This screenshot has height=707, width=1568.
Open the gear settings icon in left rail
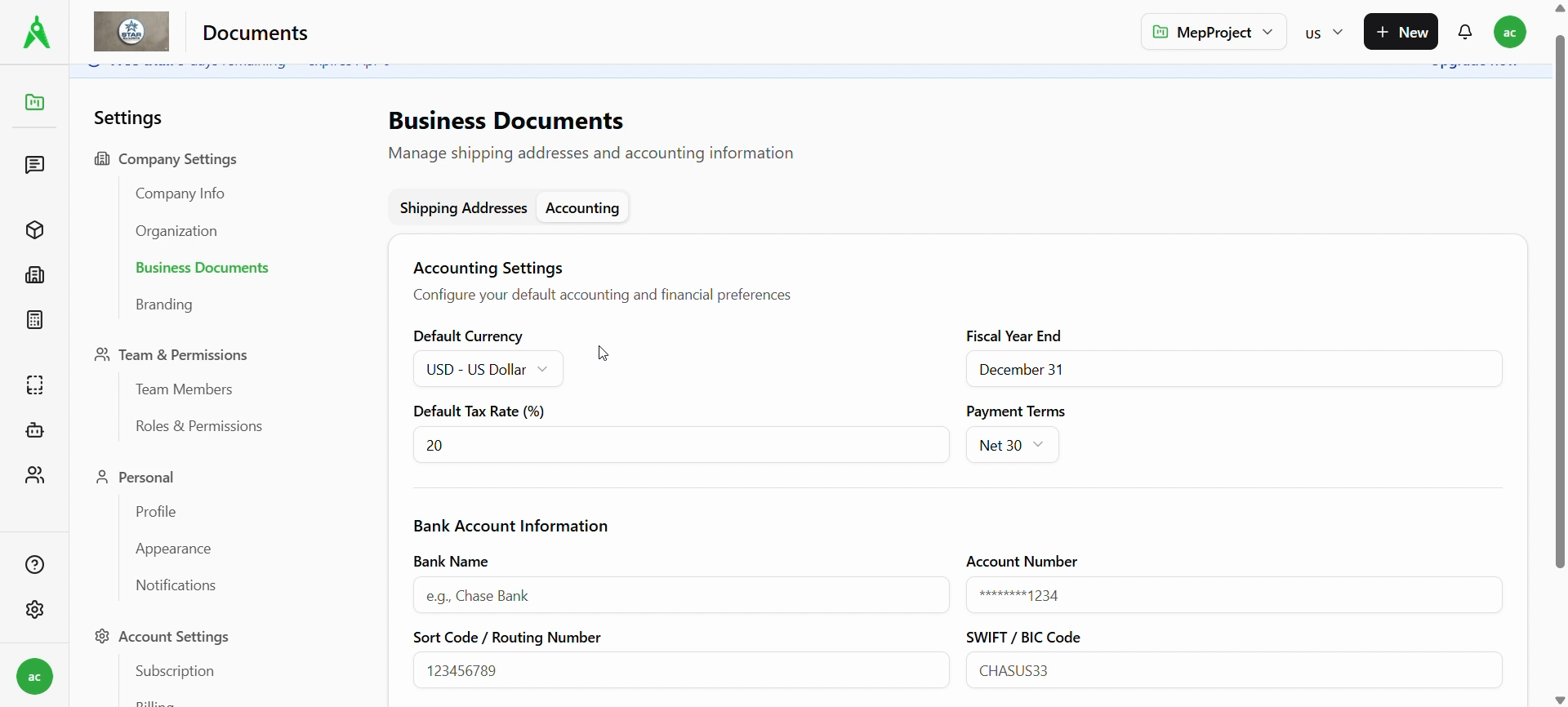[34, 610]
